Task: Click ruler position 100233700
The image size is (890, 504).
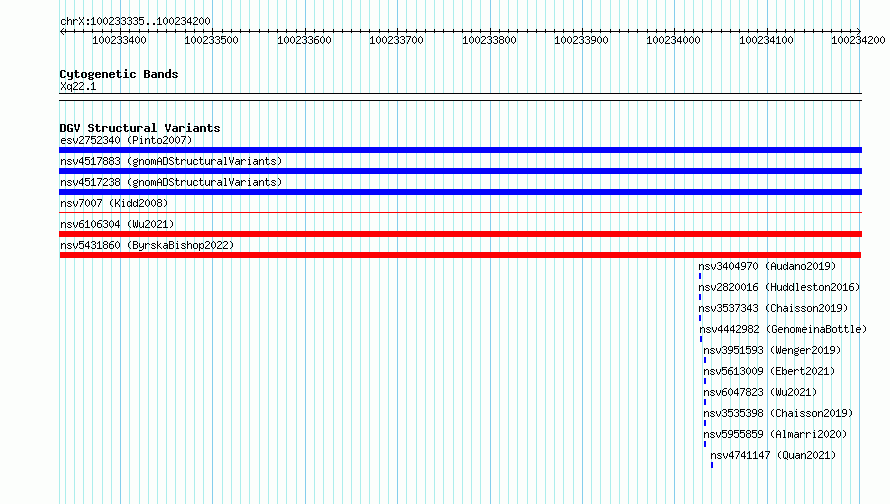Action: tap(396, 40)
